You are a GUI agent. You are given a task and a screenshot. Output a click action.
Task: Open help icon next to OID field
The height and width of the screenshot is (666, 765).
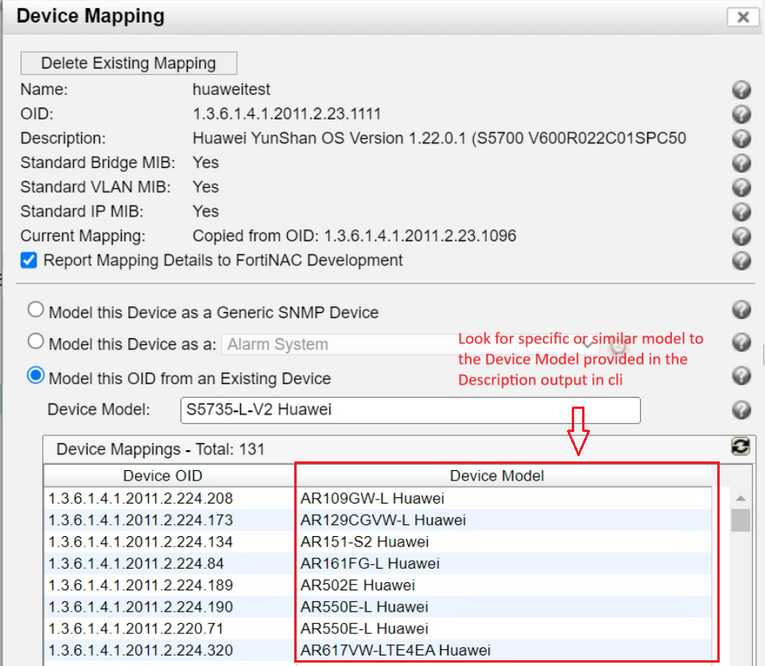(x=741, y=114)
